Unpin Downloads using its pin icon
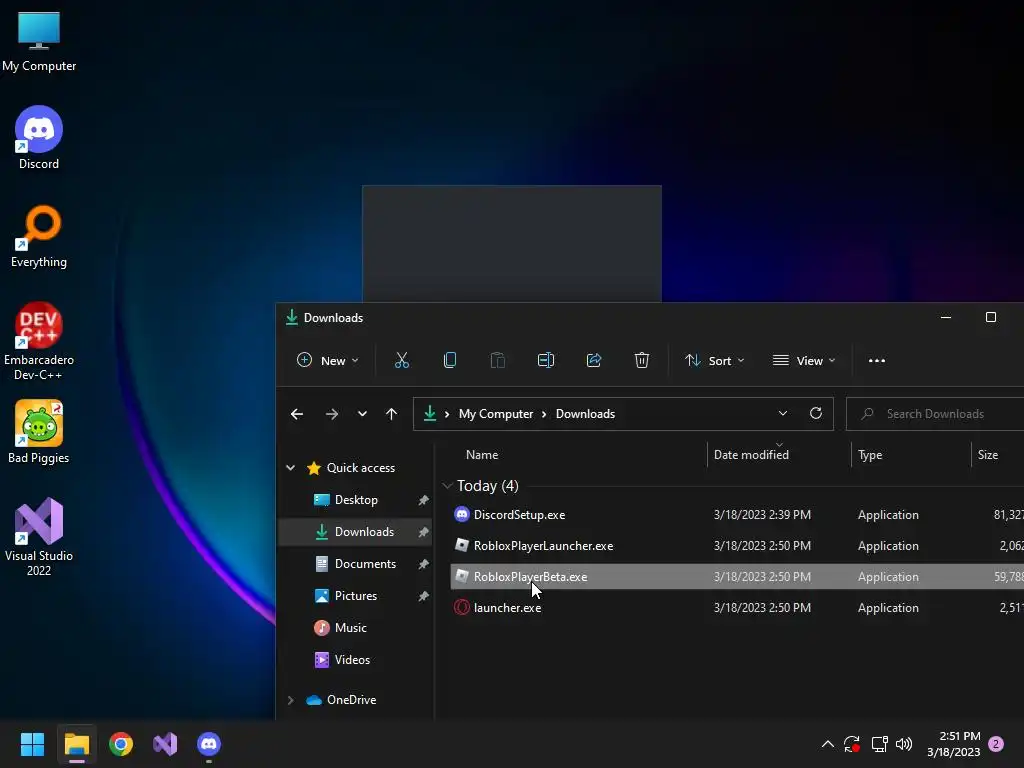This screenshot has width=1024, height=768. (423, 532)
